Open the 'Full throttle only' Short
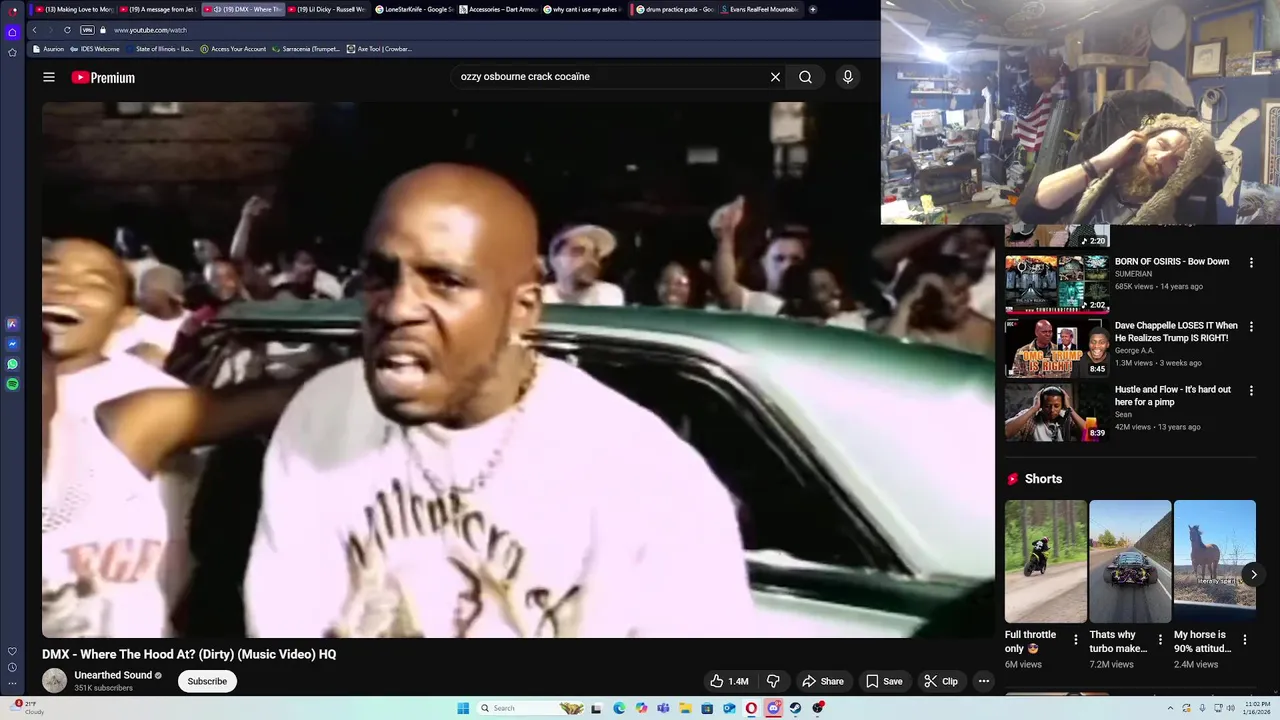The width and height of the screenshot is (1280, 720). [1046, 561]
